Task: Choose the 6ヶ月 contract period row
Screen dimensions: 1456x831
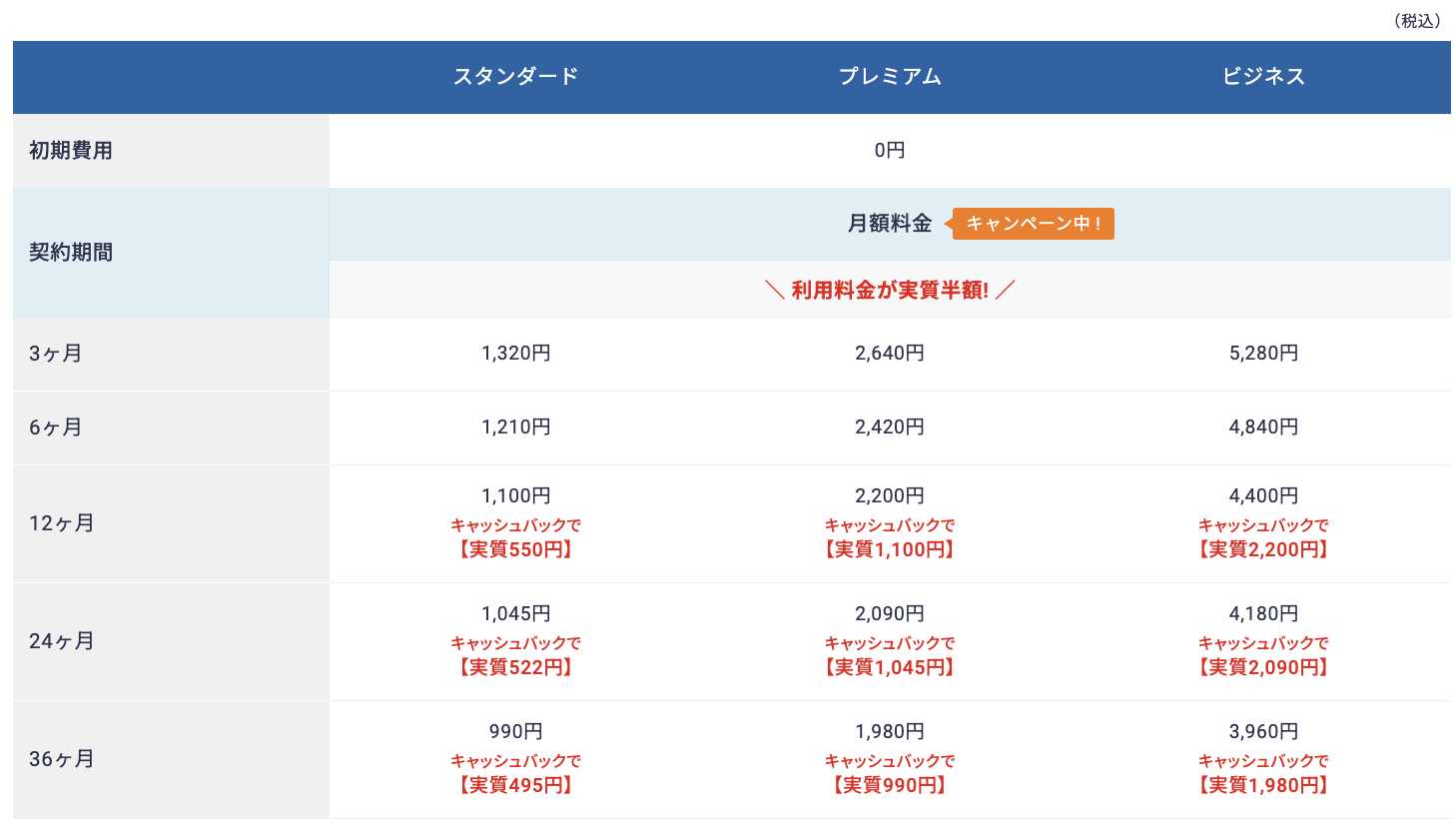Action: tap(56, 427)
